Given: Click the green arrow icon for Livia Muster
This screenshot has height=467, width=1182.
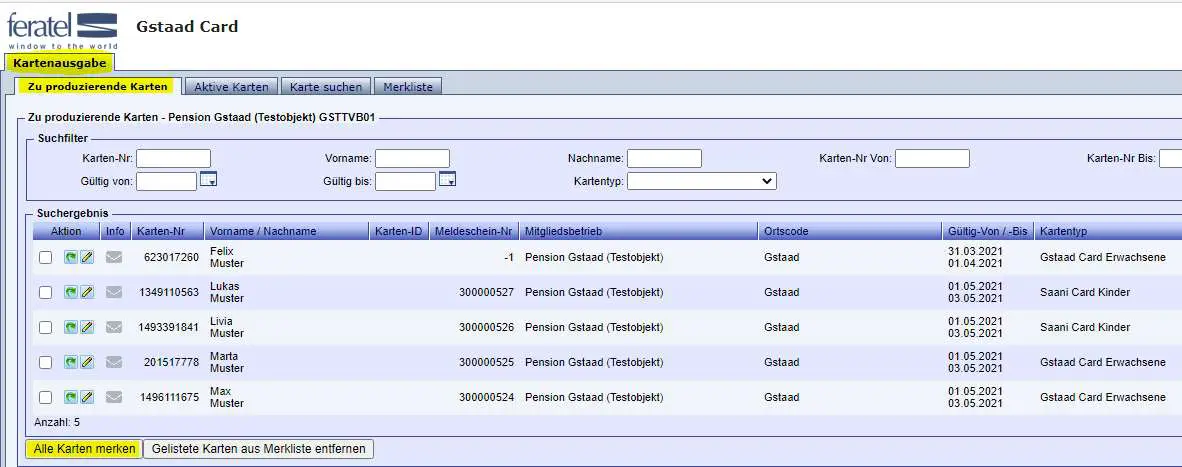Looking at the screenshot, I should (70, 328).
